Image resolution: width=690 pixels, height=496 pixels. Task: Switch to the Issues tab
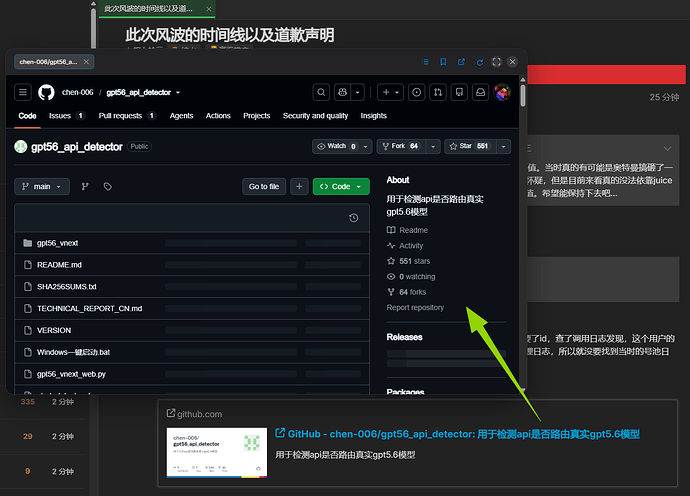coord(66,116)
